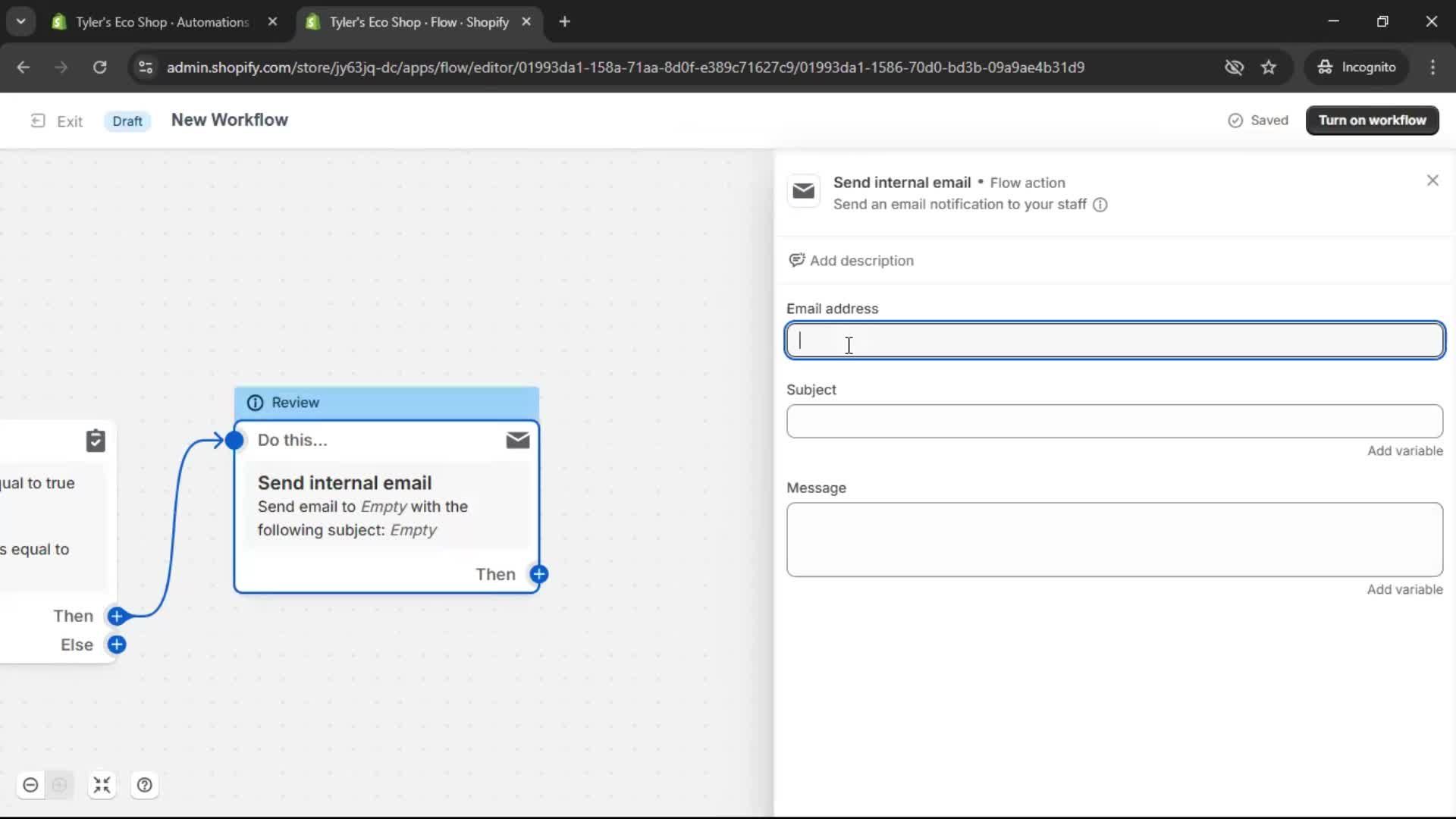Click the Review info icon on the workflow card

pos(255,403)
